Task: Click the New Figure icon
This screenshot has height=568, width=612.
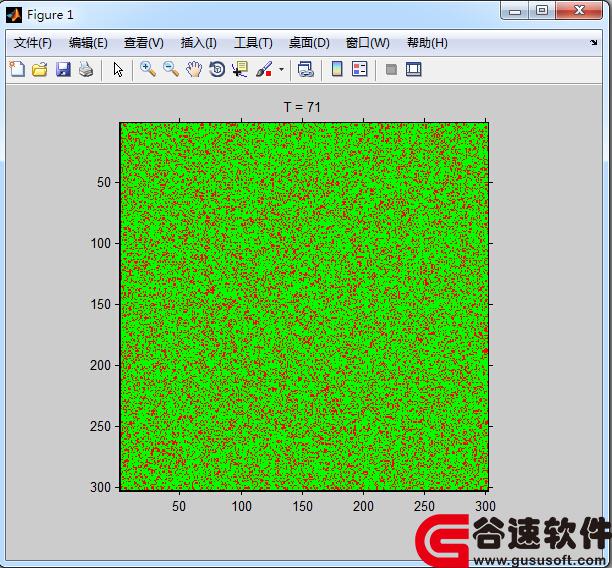Action: point(17,69)
